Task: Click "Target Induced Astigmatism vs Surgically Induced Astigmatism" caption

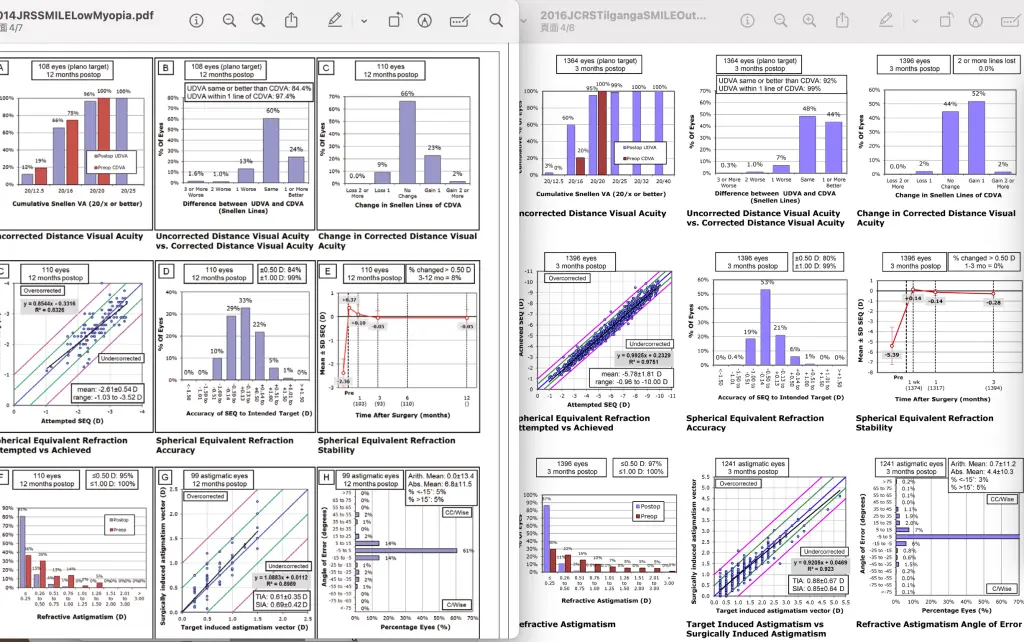Action: 756,629
